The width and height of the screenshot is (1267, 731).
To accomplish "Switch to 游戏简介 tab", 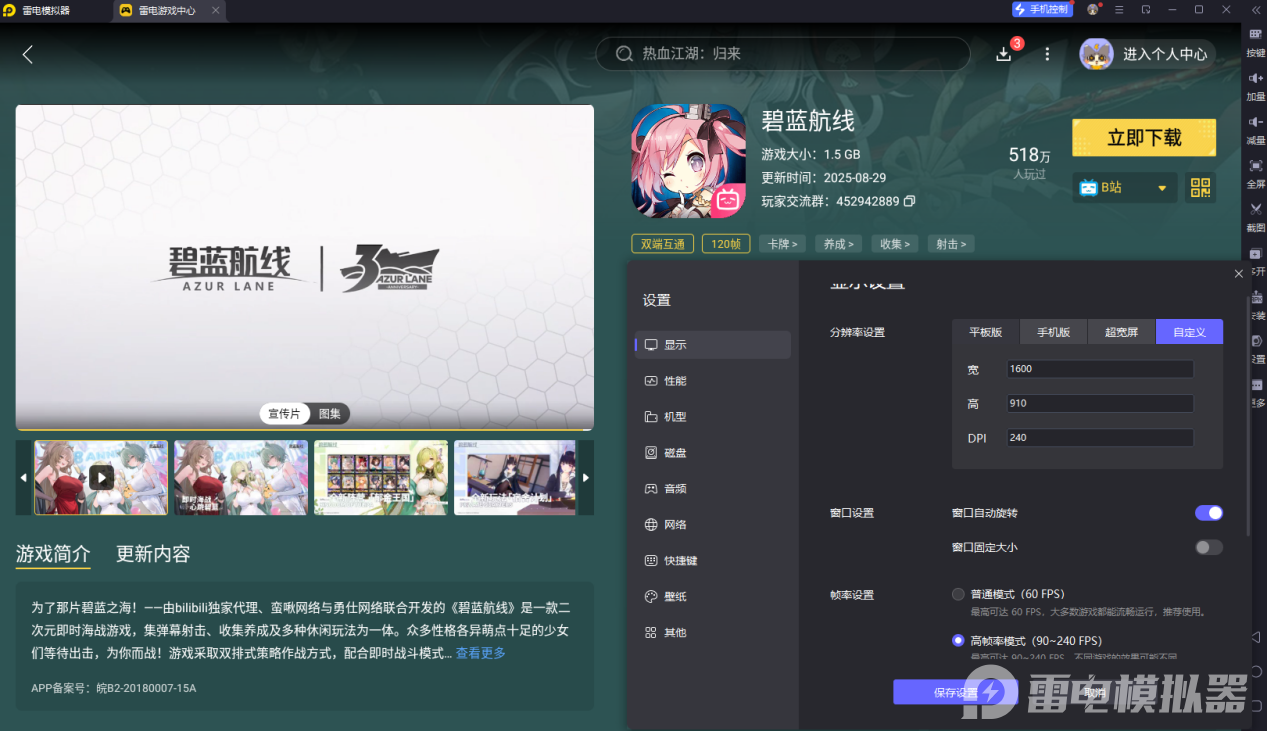I will (53, 554).
